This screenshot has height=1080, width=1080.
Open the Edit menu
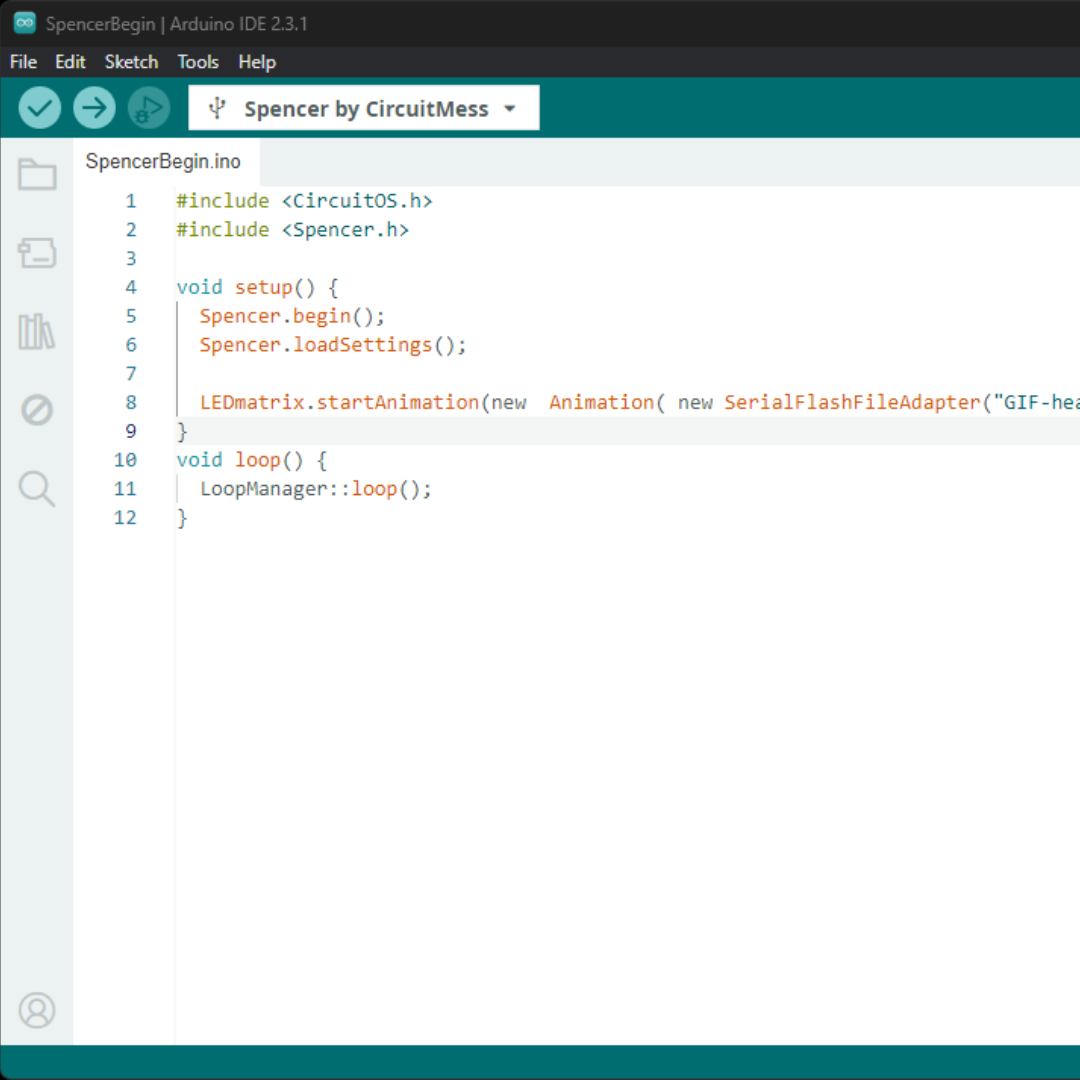[70, 62]
